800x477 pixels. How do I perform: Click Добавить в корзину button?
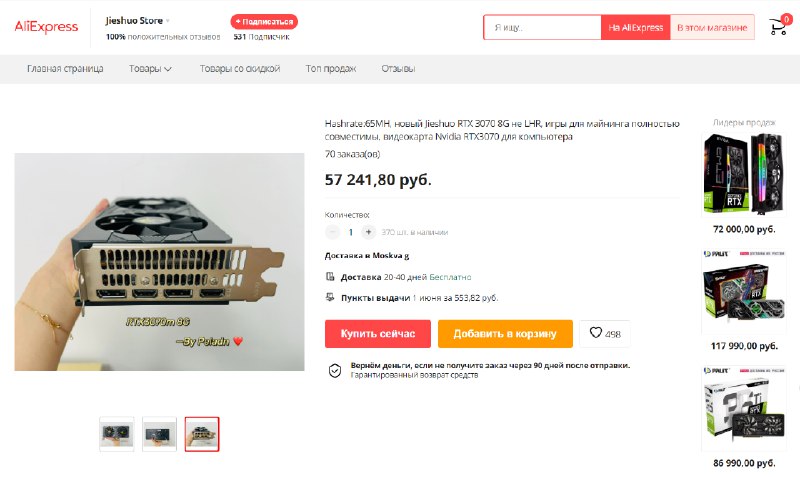pos(505,334)
